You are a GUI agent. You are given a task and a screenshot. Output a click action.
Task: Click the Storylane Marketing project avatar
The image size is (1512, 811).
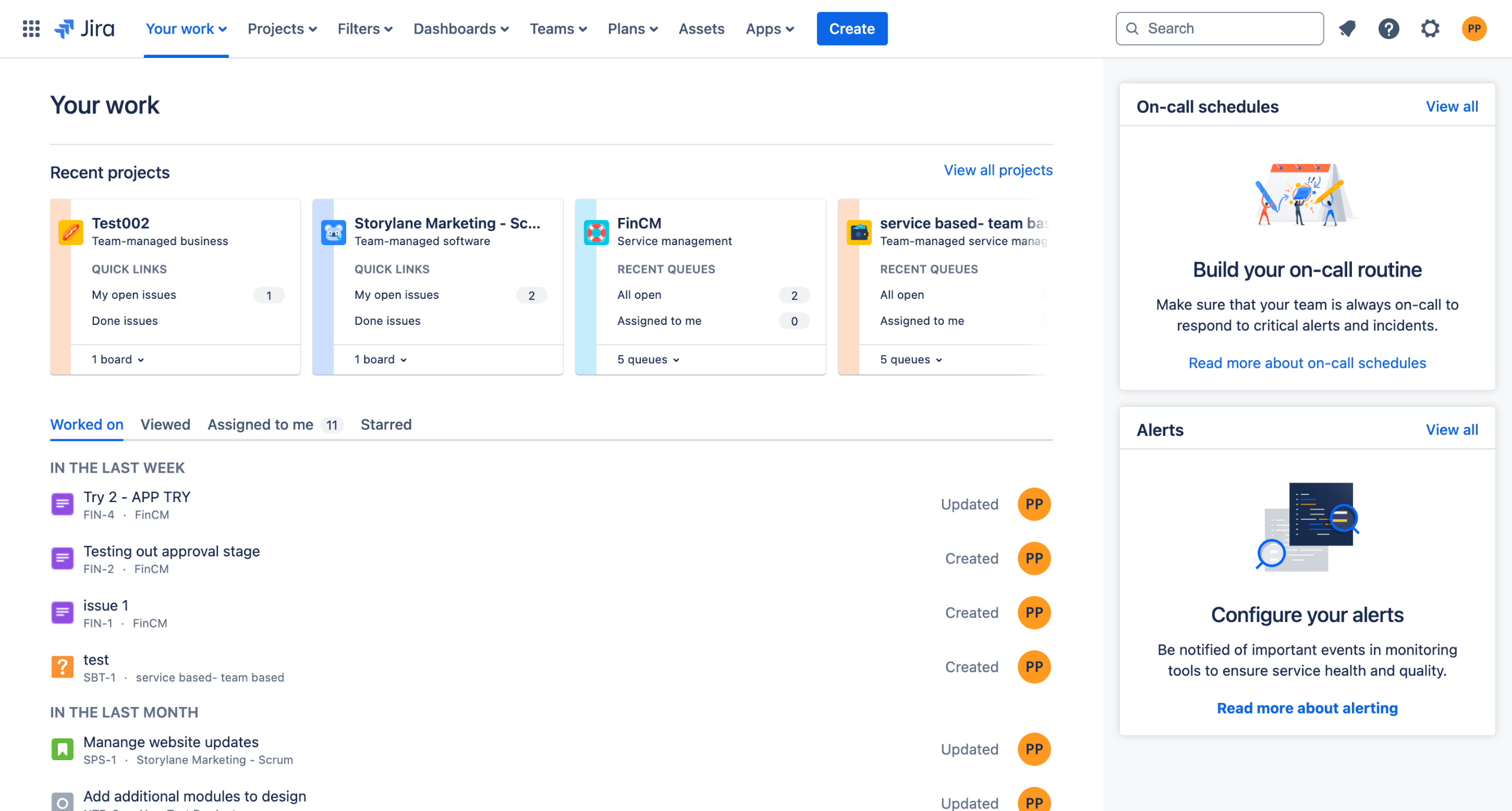pos(333,232)
